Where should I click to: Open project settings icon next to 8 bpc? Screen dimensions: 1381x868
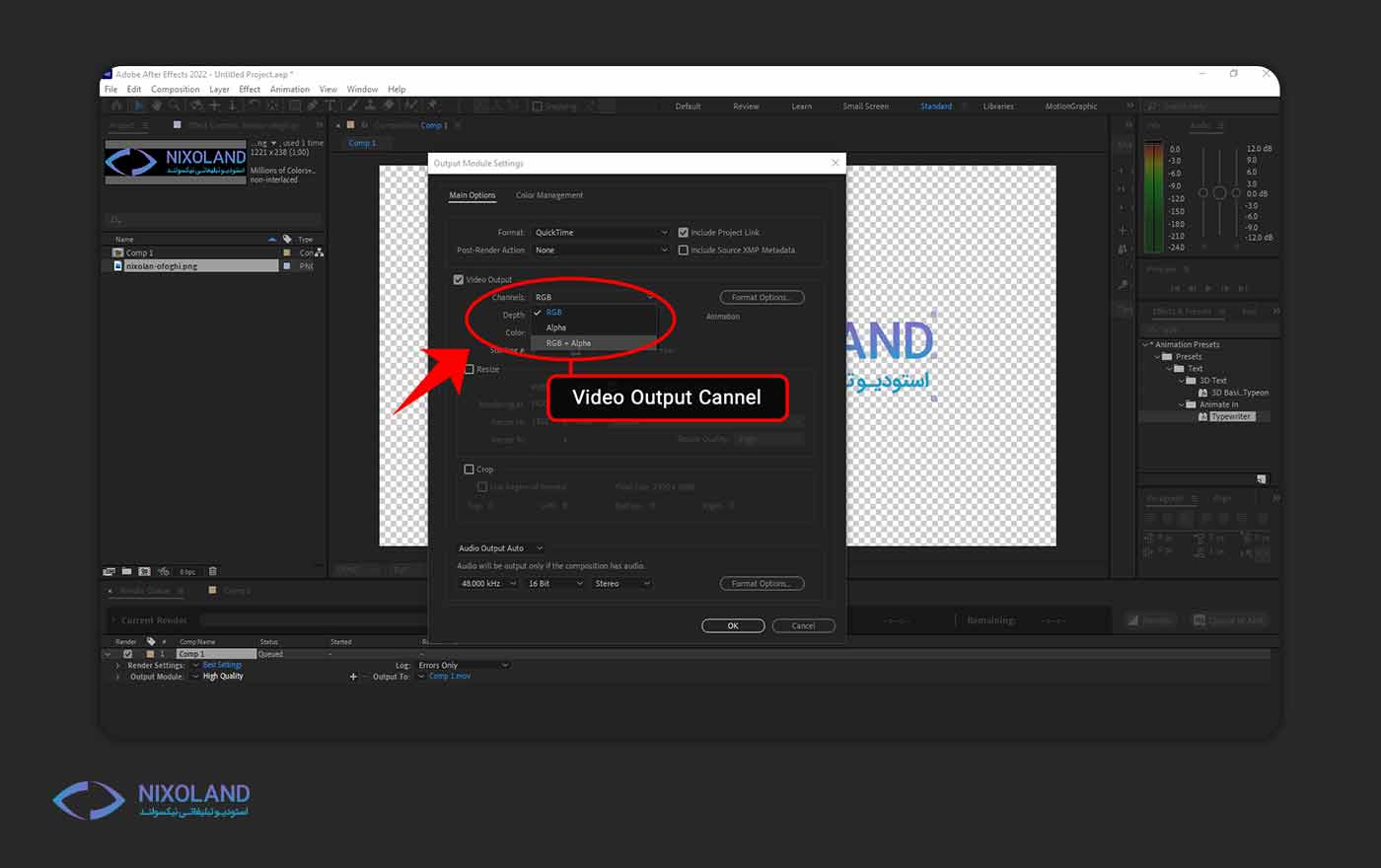click(x=163, y=571)
